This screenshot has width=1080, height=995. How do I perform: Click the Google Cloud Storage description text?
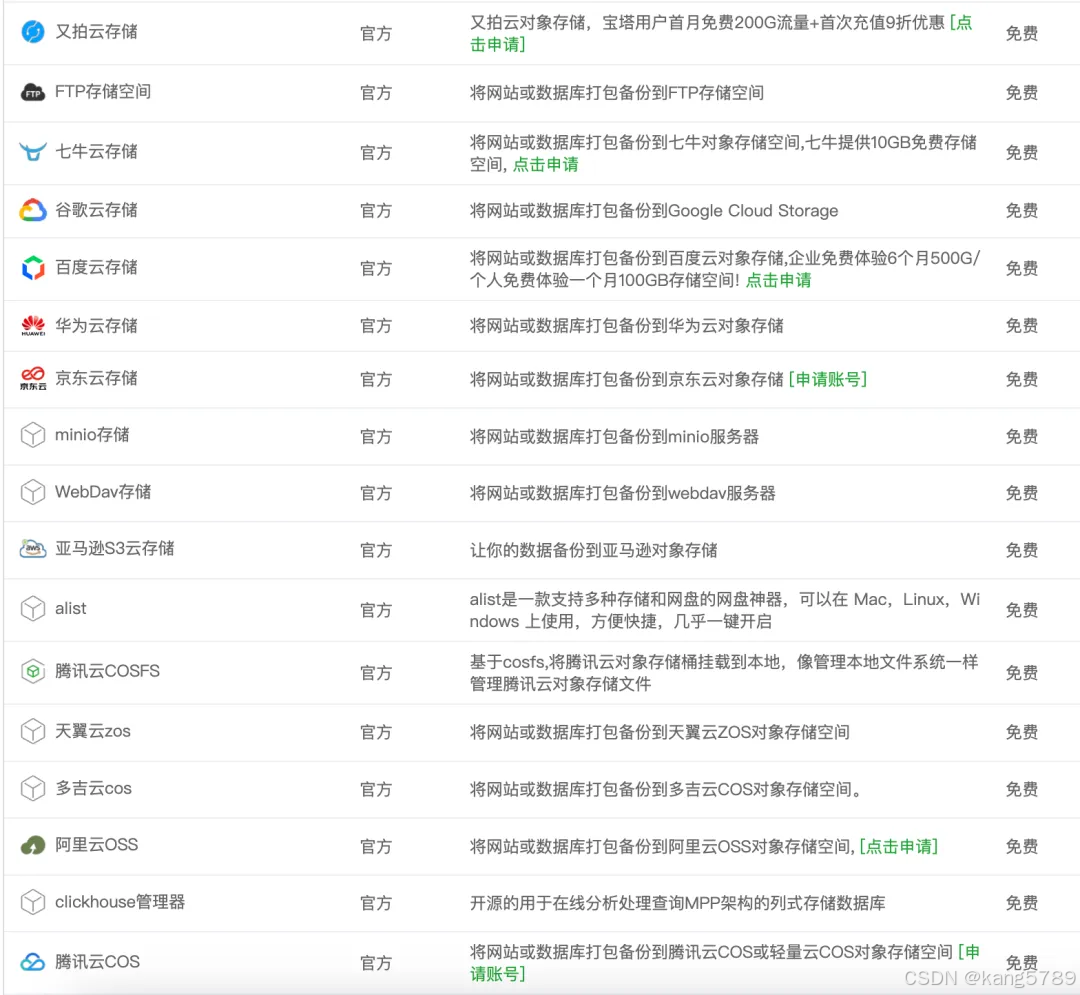point(654,211)
